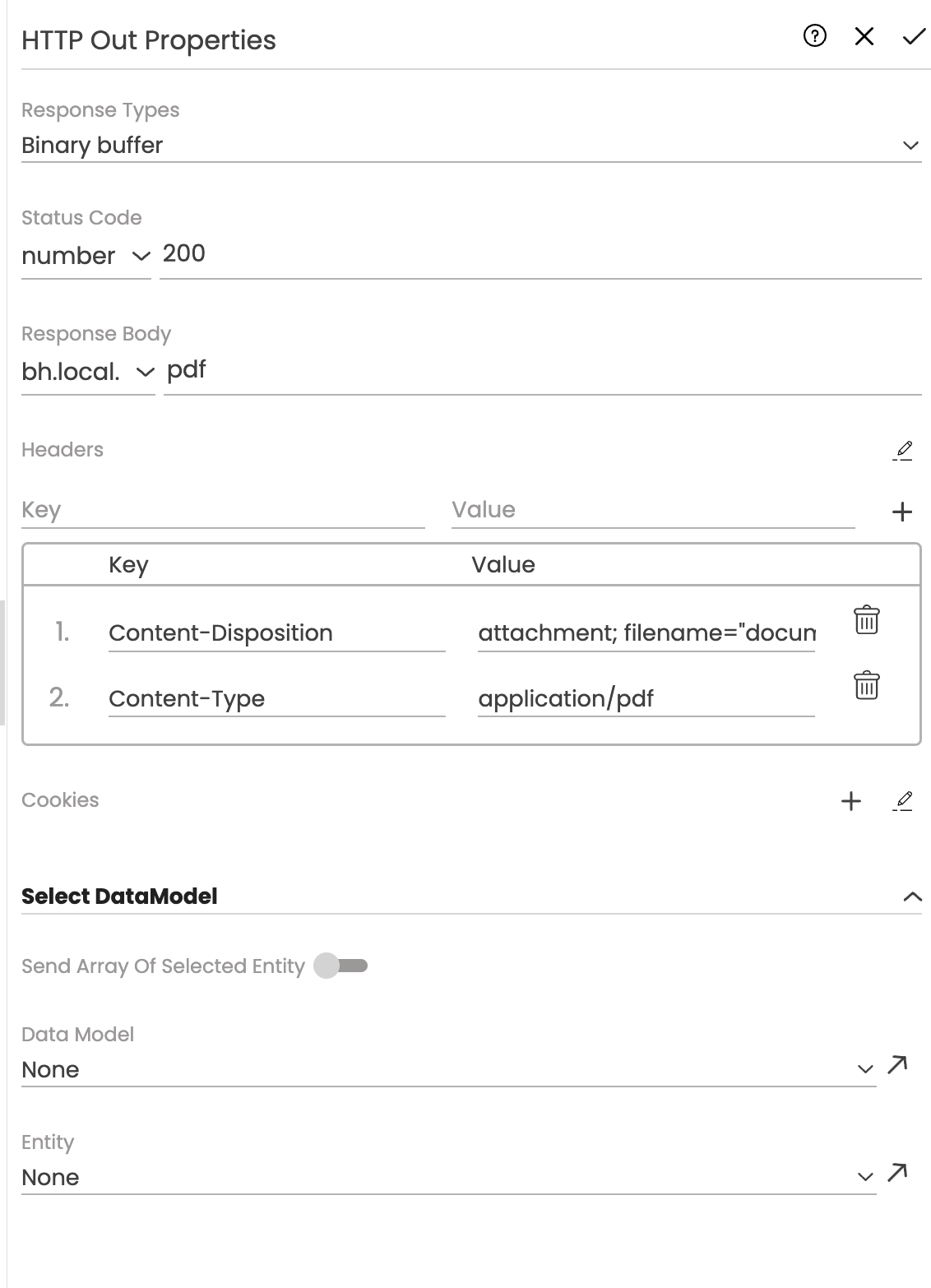This screenshot has height=1288, width=931.
Task: Add header with the plus icon
Action: pos(902,512)
